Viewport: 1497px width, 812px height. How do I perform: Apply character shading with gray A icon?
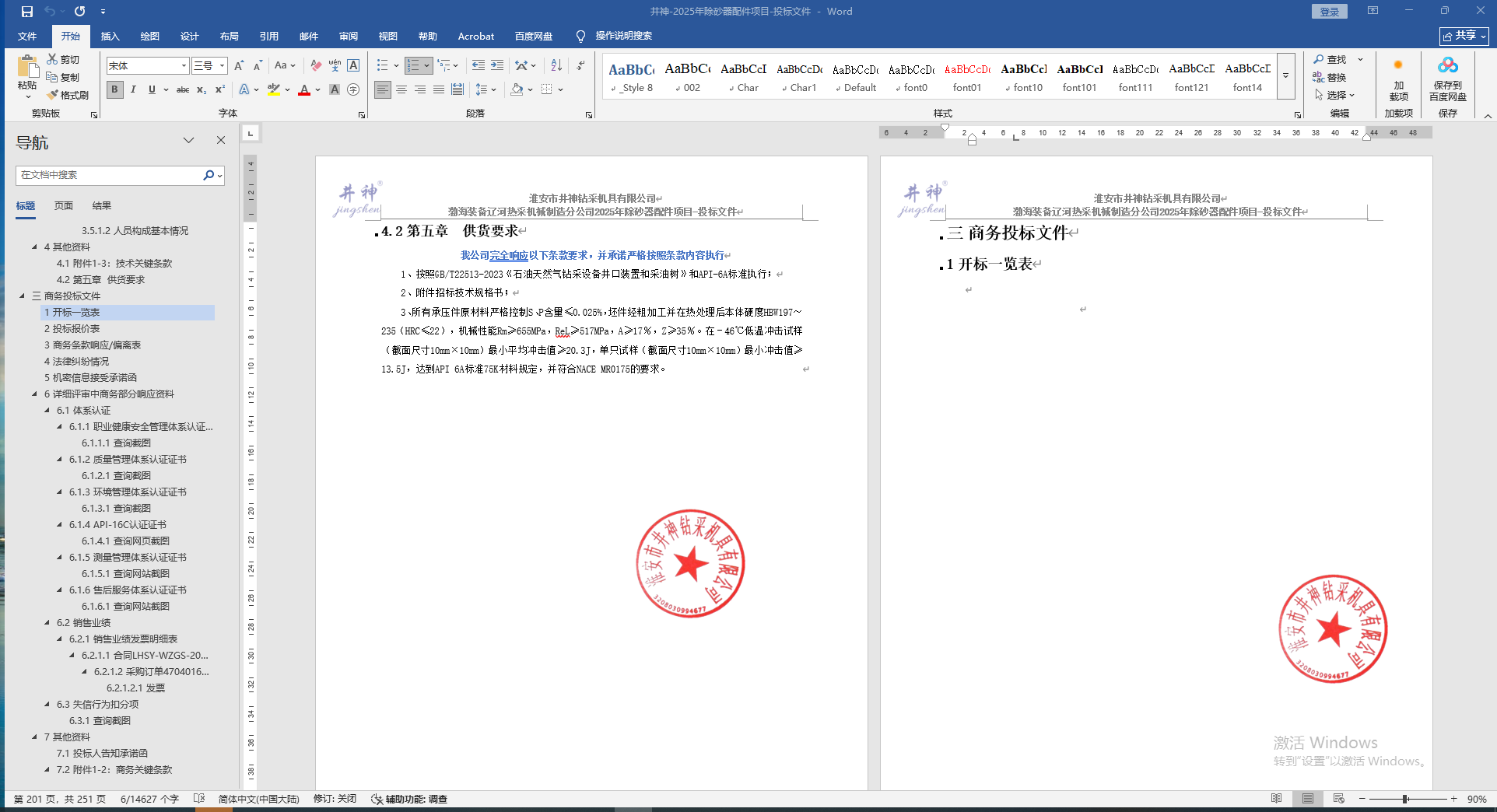click(x=335, y=89)
